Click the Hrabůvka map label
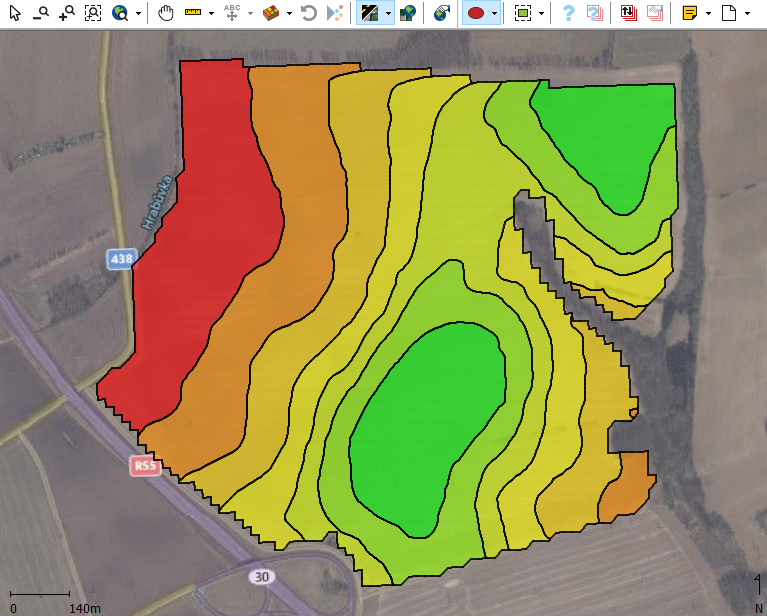The width and height of the screenshot is (767, 616). (x=158, y=202)
